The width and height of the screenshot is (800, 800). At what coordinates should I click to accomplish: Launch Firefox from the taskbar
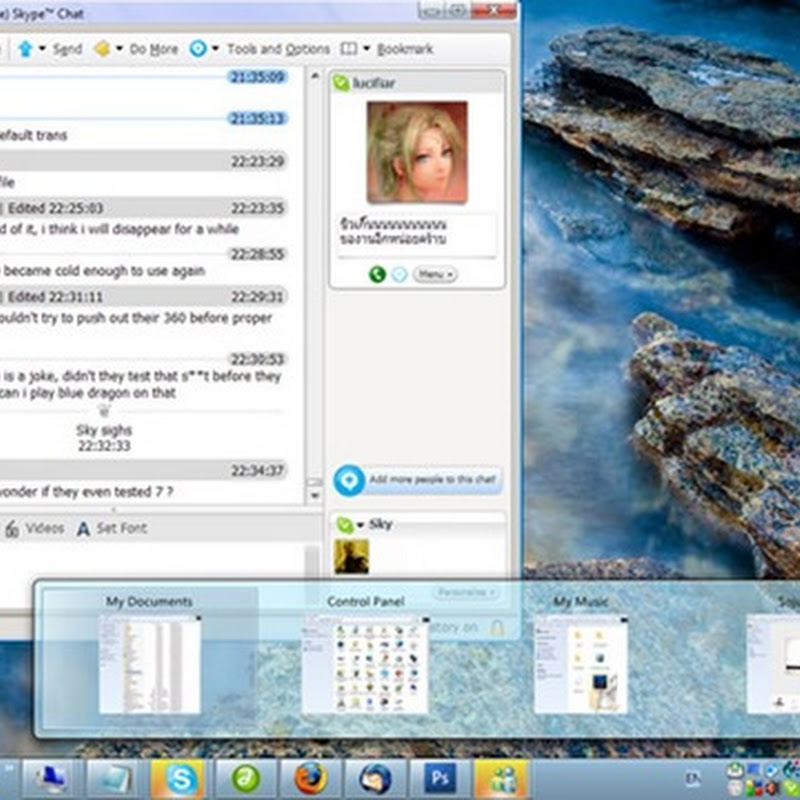click(310, 778)
